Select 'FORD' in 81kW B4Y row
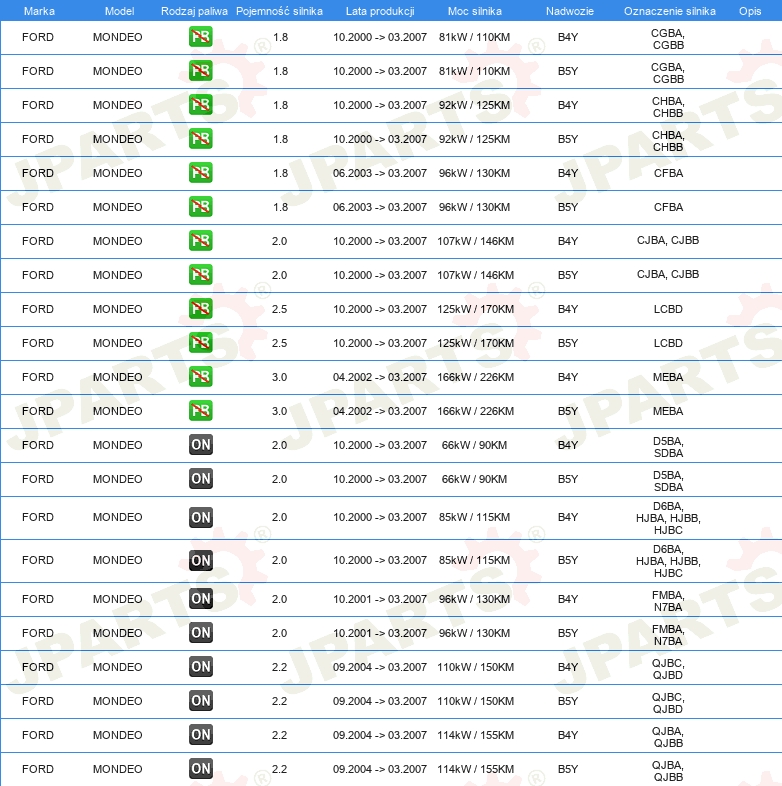This screenshot has width=782, height=786. coord(38,37)
